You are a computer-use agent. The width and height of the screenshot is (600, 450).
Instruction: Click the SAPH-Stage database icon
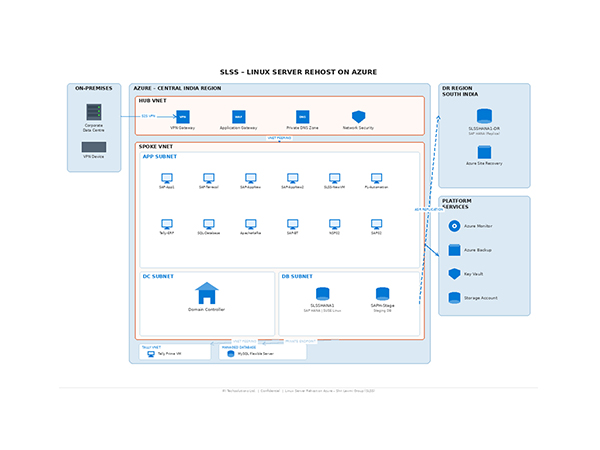click(383, 294)
